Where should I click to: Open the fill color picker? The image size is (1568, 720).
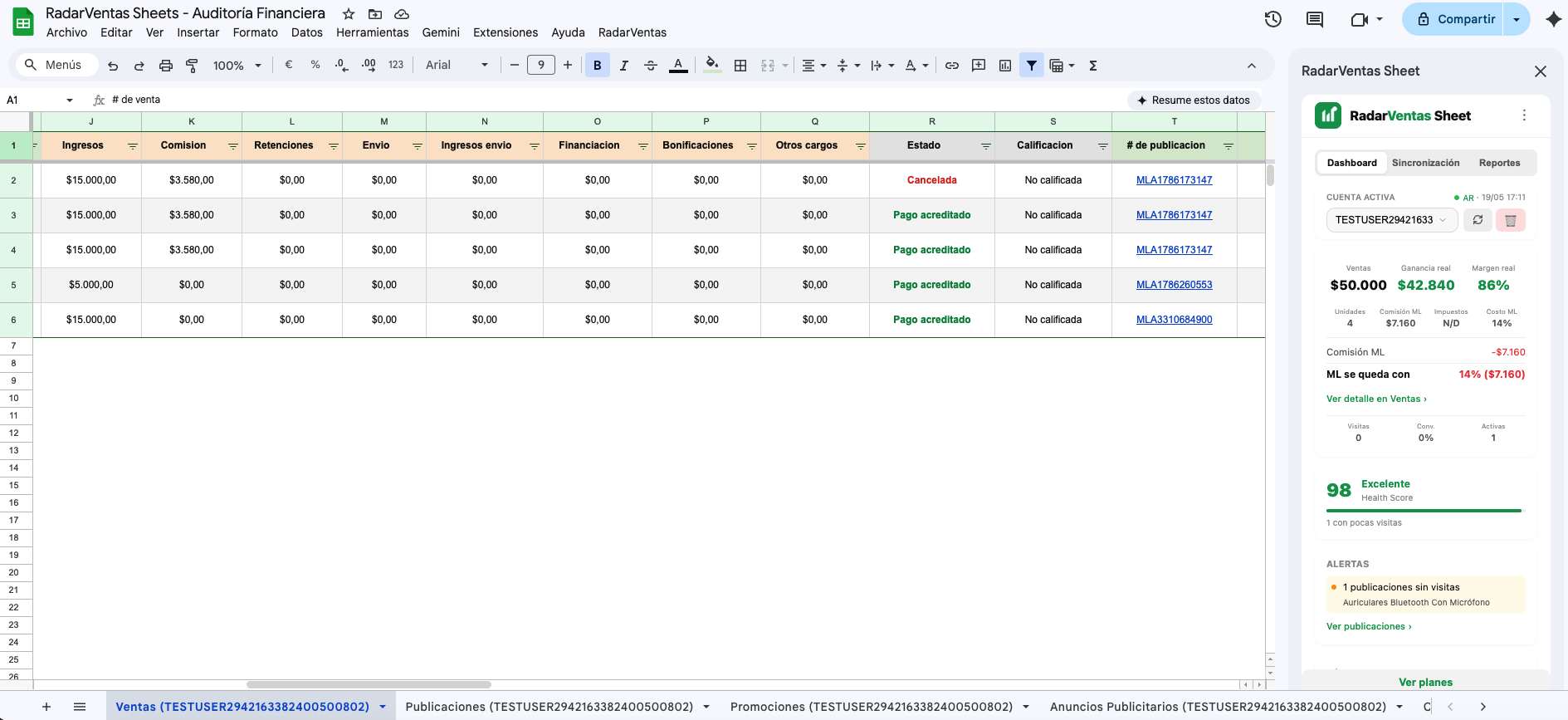click(x=712, y=65)
